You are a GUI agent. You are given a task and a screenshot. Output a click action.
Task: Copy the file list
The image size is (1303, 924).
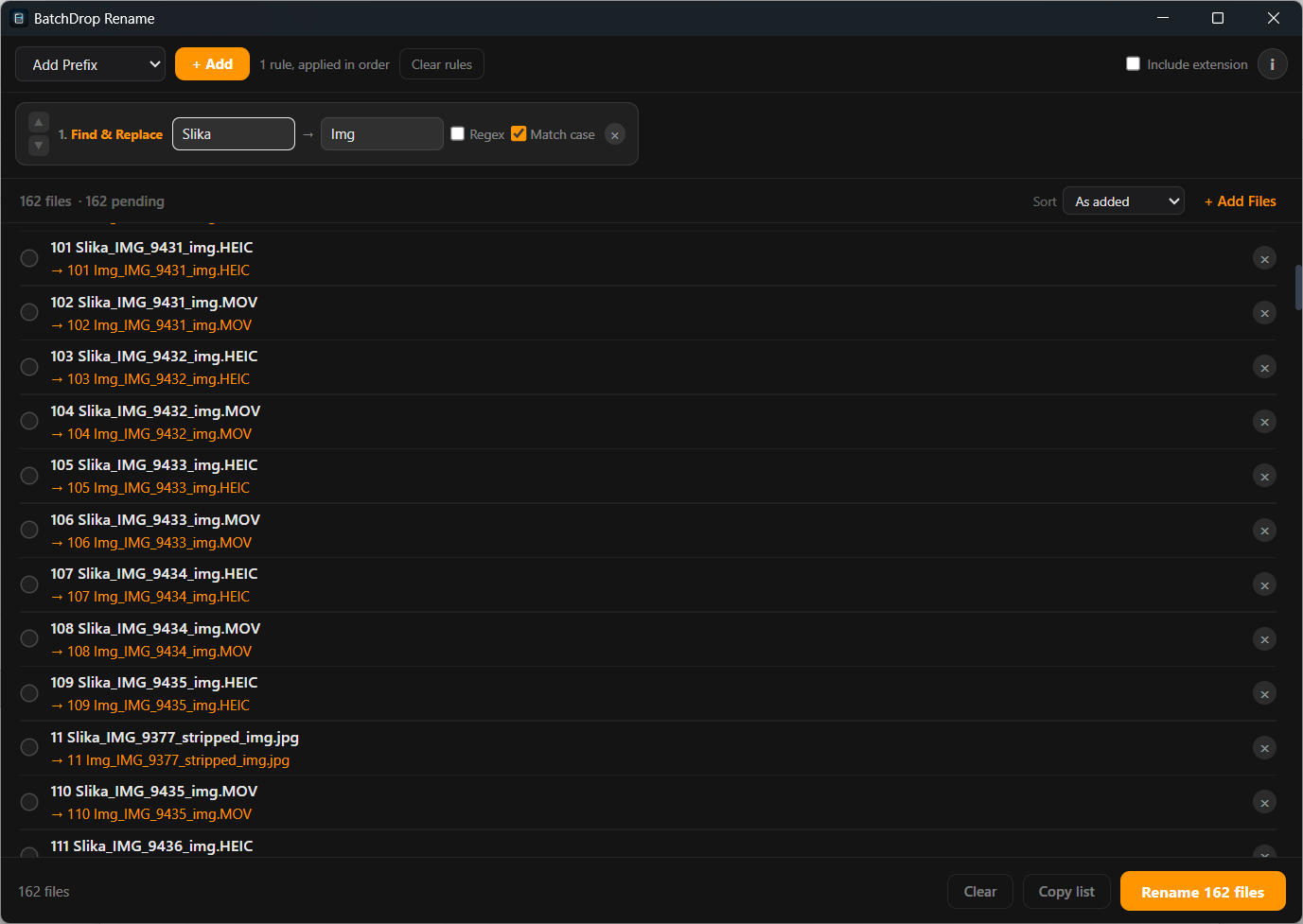1066,892
